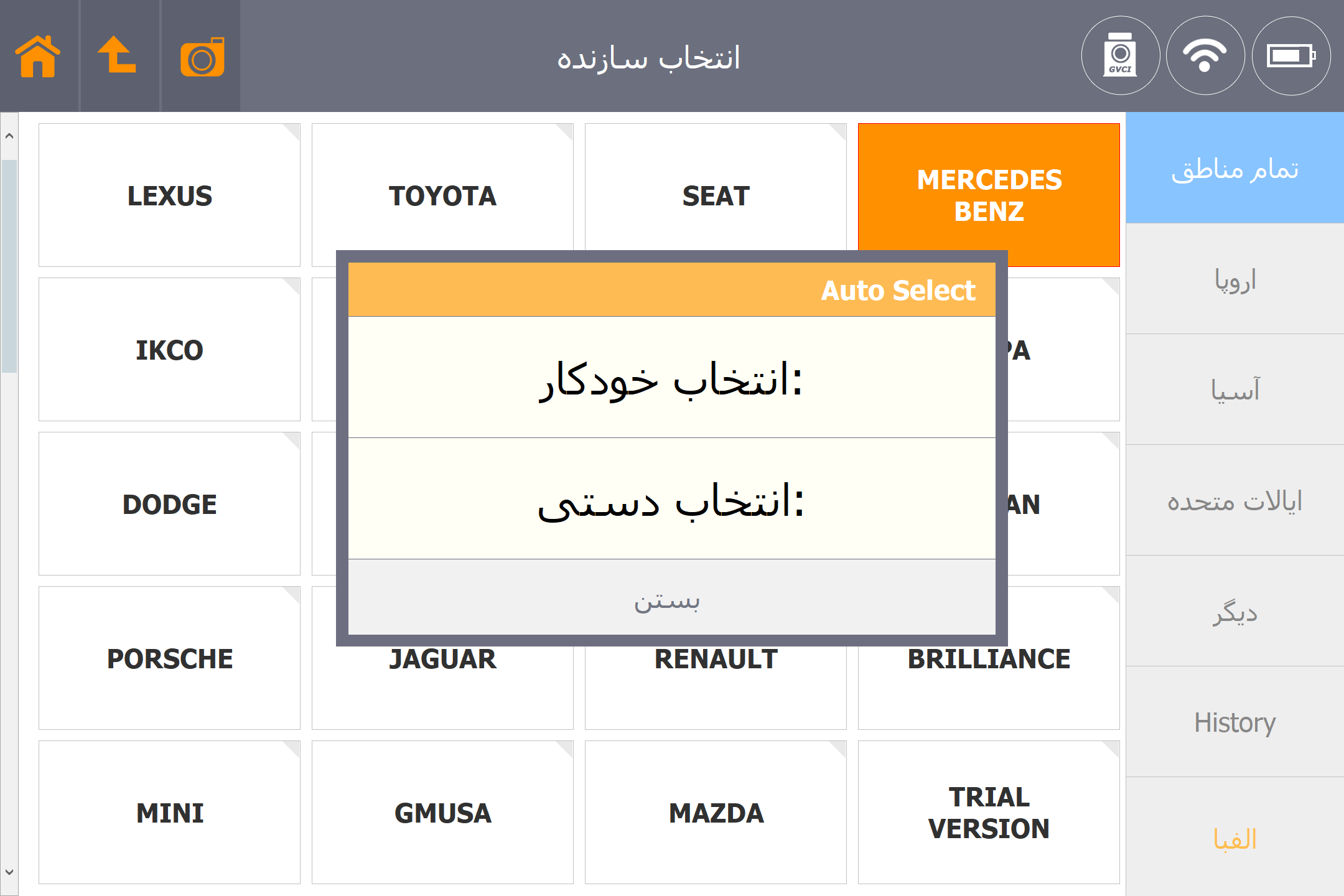Open the PORSCHE manufacturer tile
1344x896 pixels.
click(169, 658)
